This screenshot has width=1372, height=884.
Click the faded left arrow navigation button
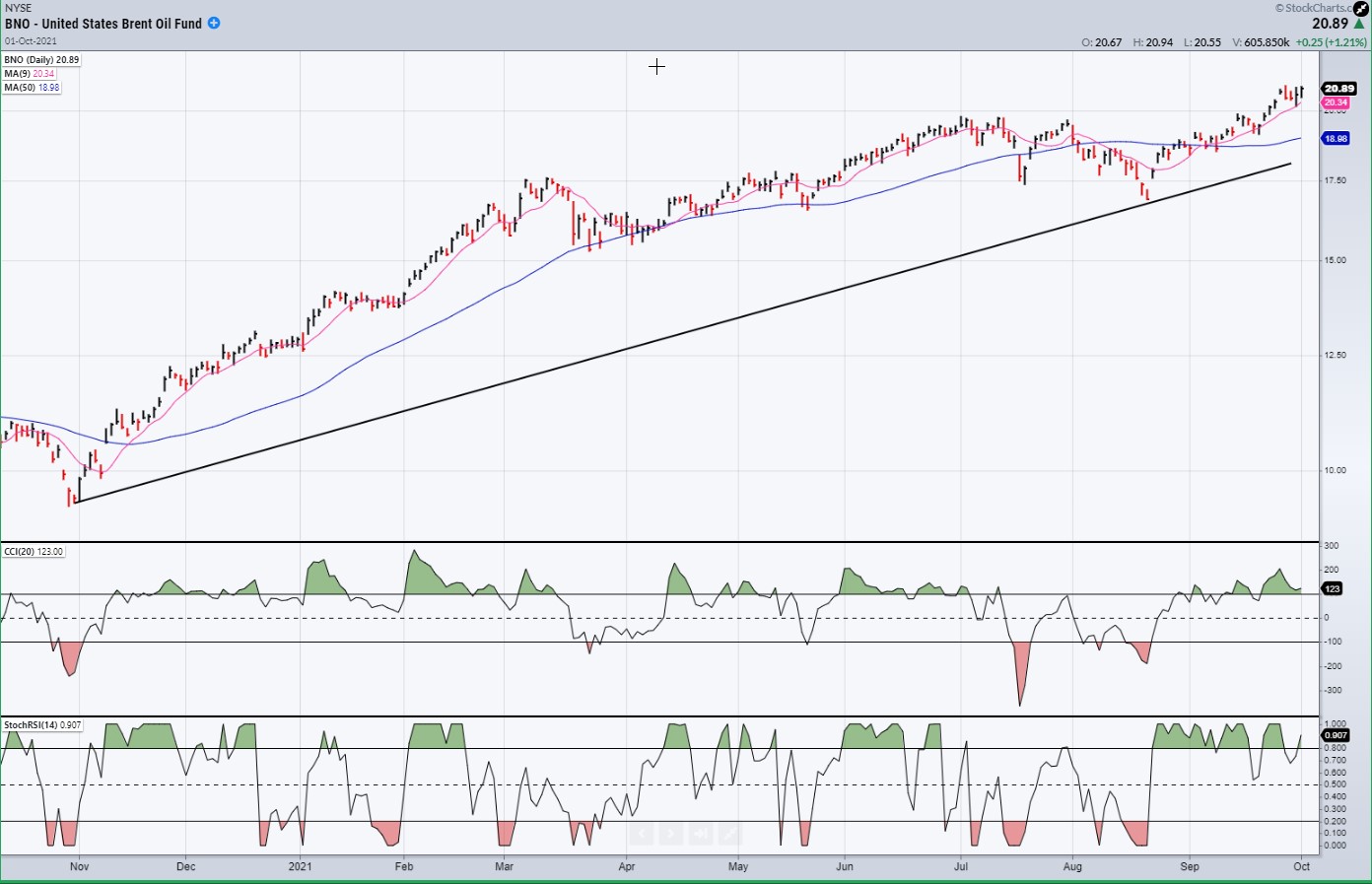pos(642,835)
